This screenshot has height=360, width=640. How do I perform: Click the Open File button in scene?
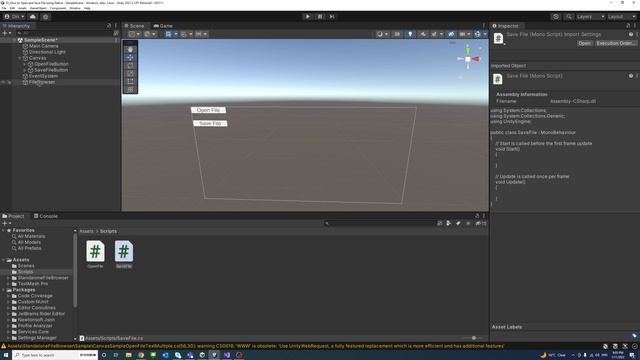(208, 110)
